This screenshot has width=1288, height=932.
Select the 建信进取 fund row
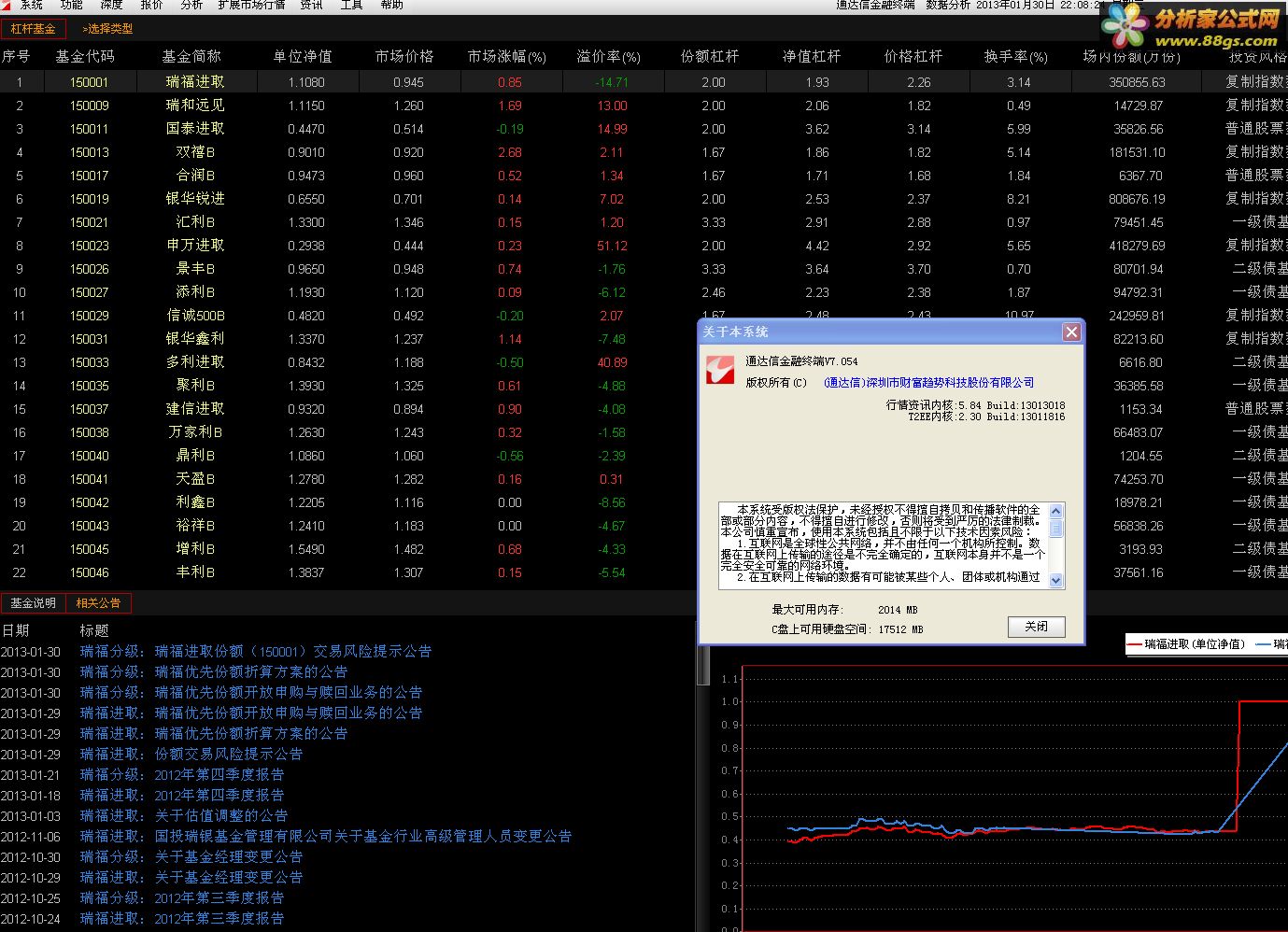(x=195, y=409)
